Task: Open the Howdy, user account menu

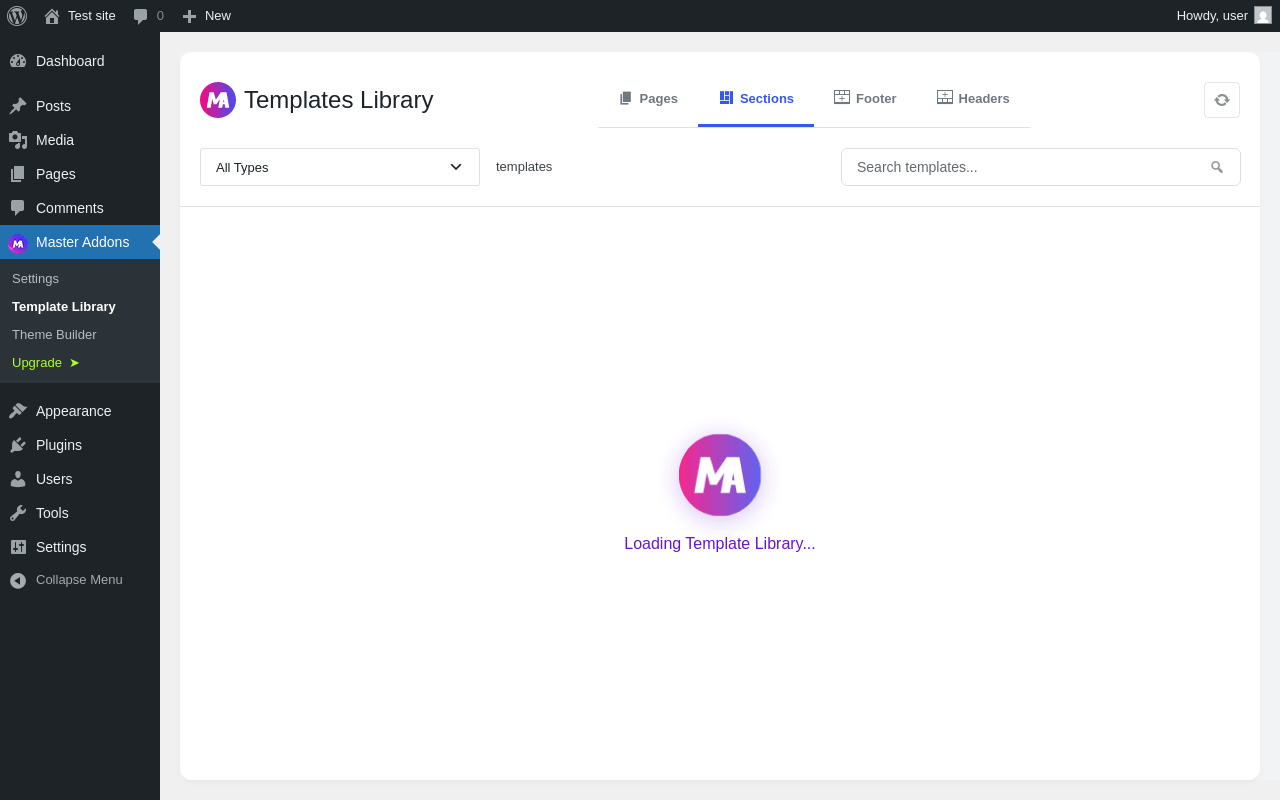Action: 1224,16
